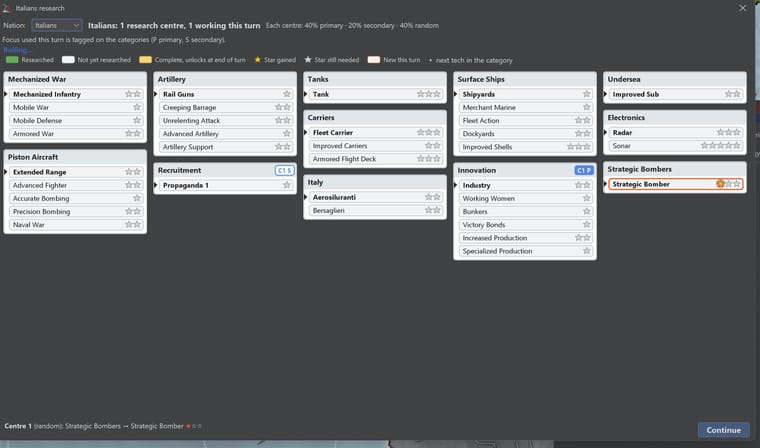
Task: Click the C1 P badge on Innovation
Action: 584,170
